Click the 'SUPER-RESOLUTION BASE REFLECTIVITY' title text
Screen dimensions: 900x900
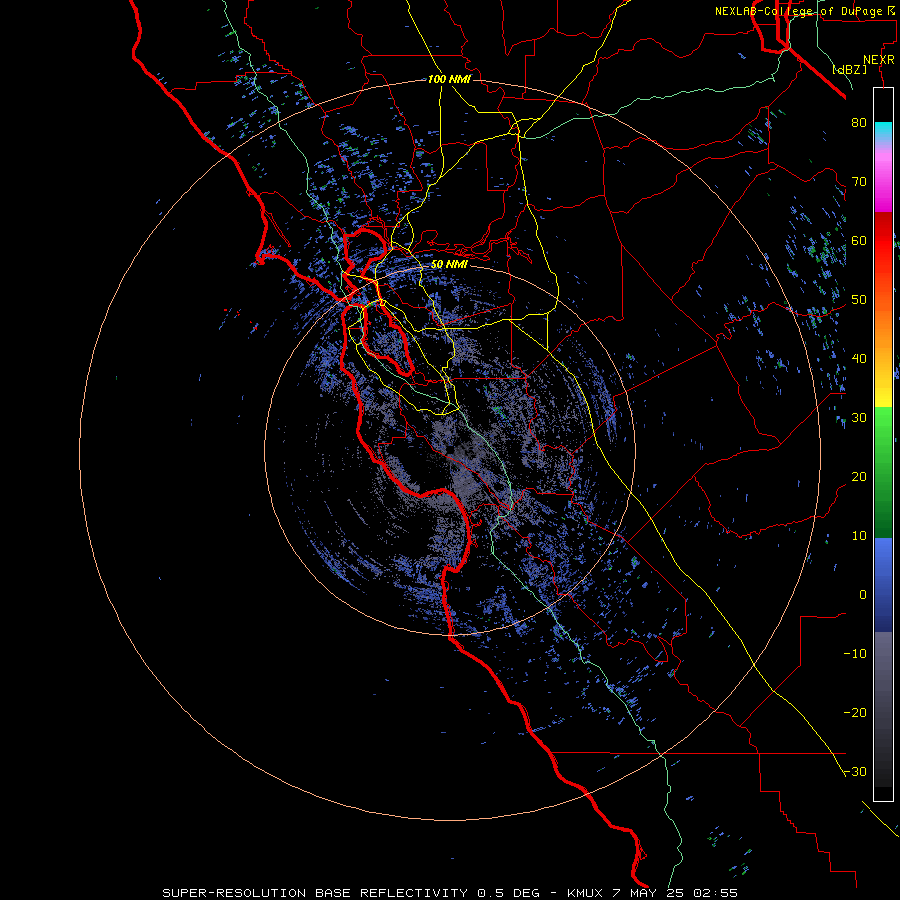315,893
